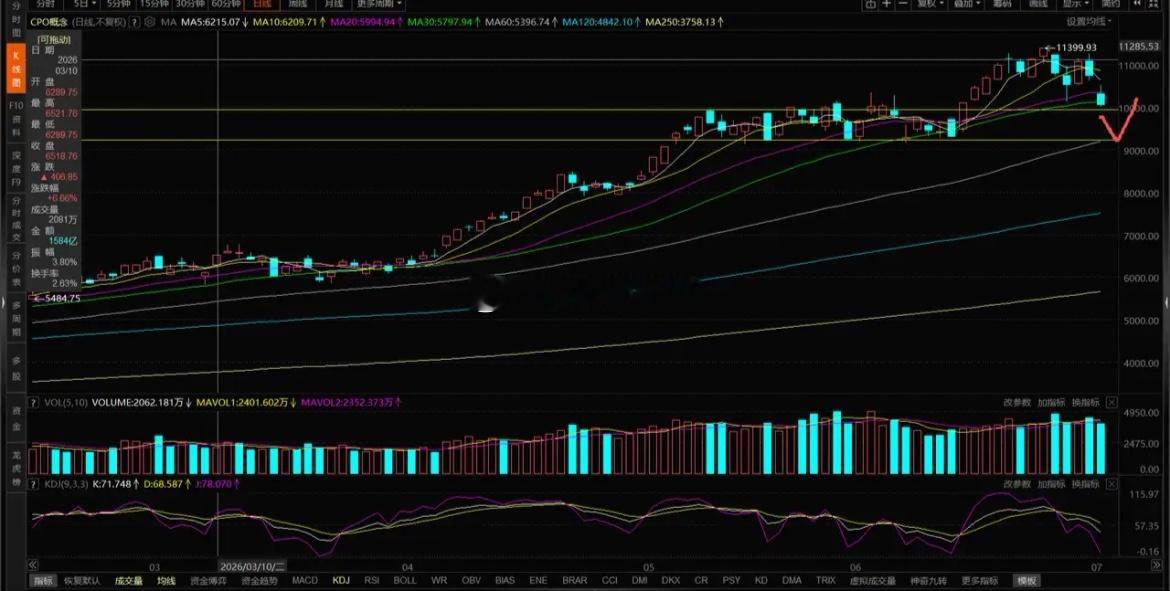
Task: Click the zoom-in plus icon
Action: [x=887, y=4]
